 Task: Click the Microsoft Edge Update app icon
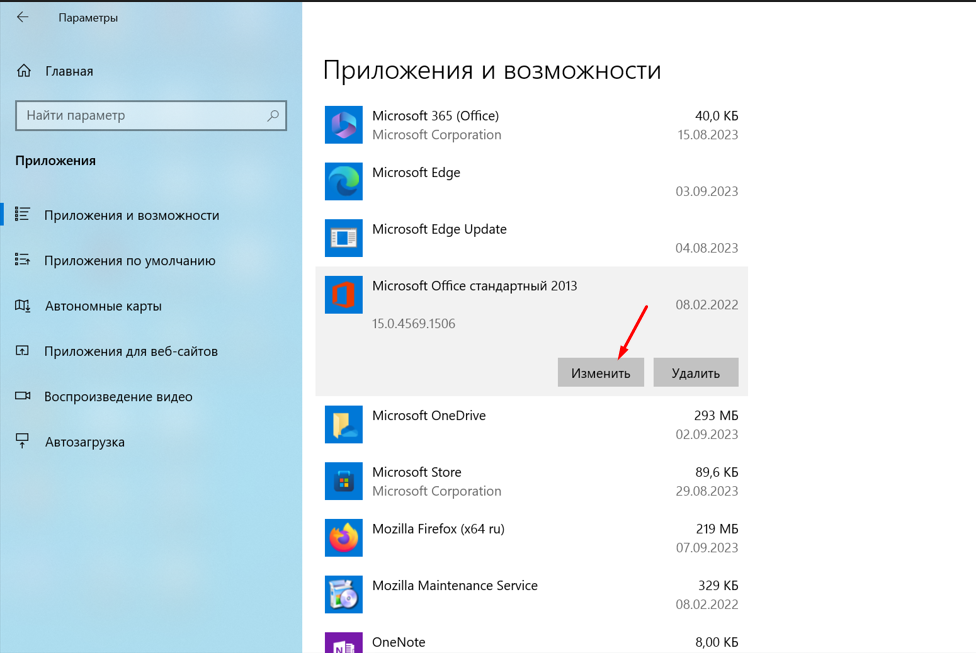pos(344,238)
